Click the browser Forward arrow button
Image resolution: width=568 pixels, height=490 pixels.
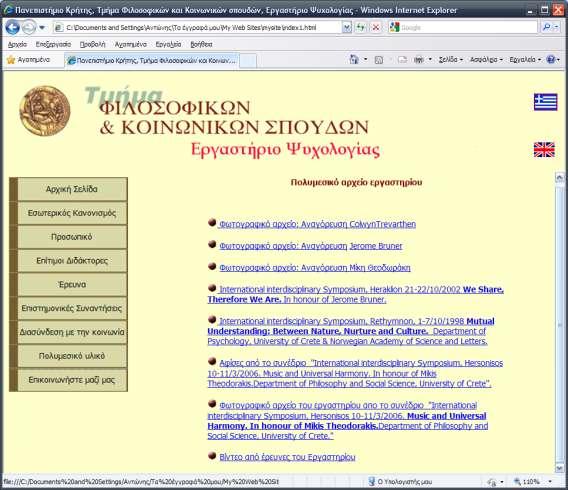tap(29, 28)
